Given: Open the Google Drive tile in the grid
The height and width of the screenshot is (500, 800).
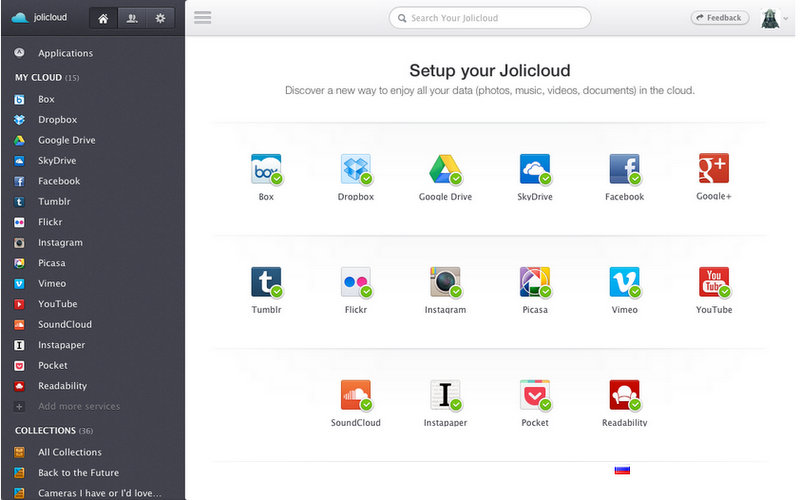Looking at the screenshot, I should [445, 177].
